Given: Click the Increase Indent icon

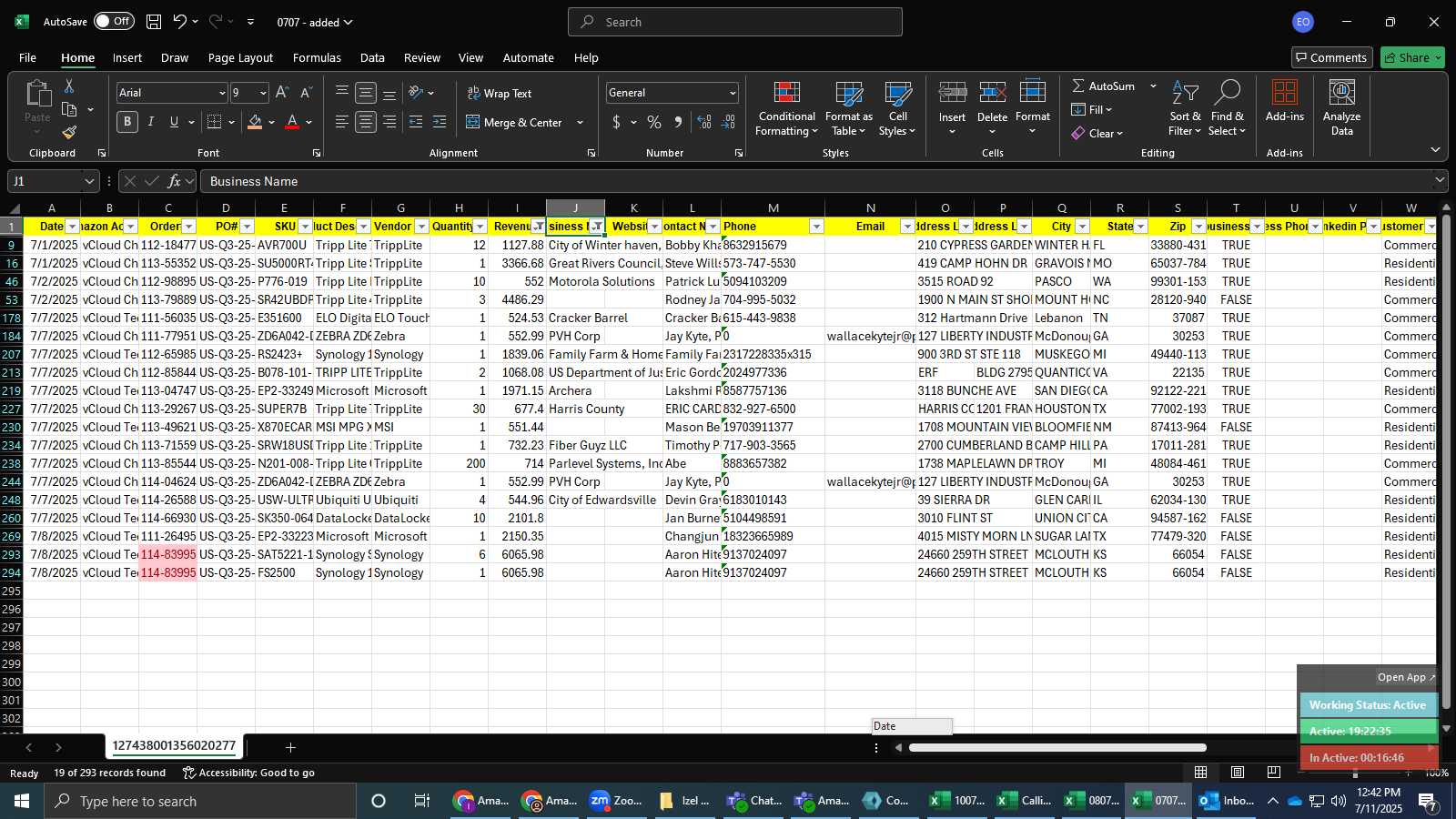Looking at the screenshot, I should tap(440, 122).
